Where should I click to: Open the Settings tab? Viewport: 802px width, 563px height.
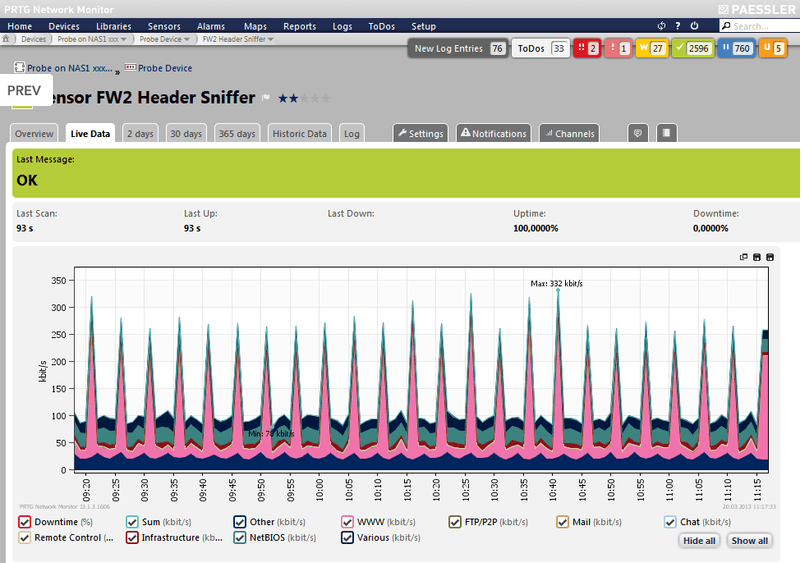click(x=420, y=133)
